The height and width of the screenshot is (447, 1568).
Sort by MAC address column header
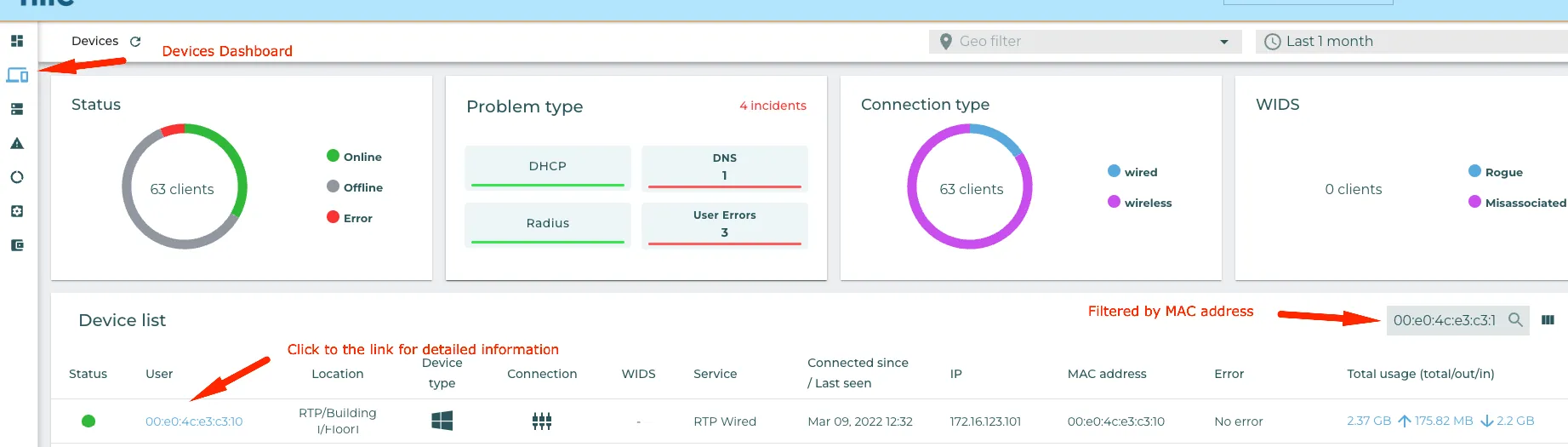click(1107, 374)
